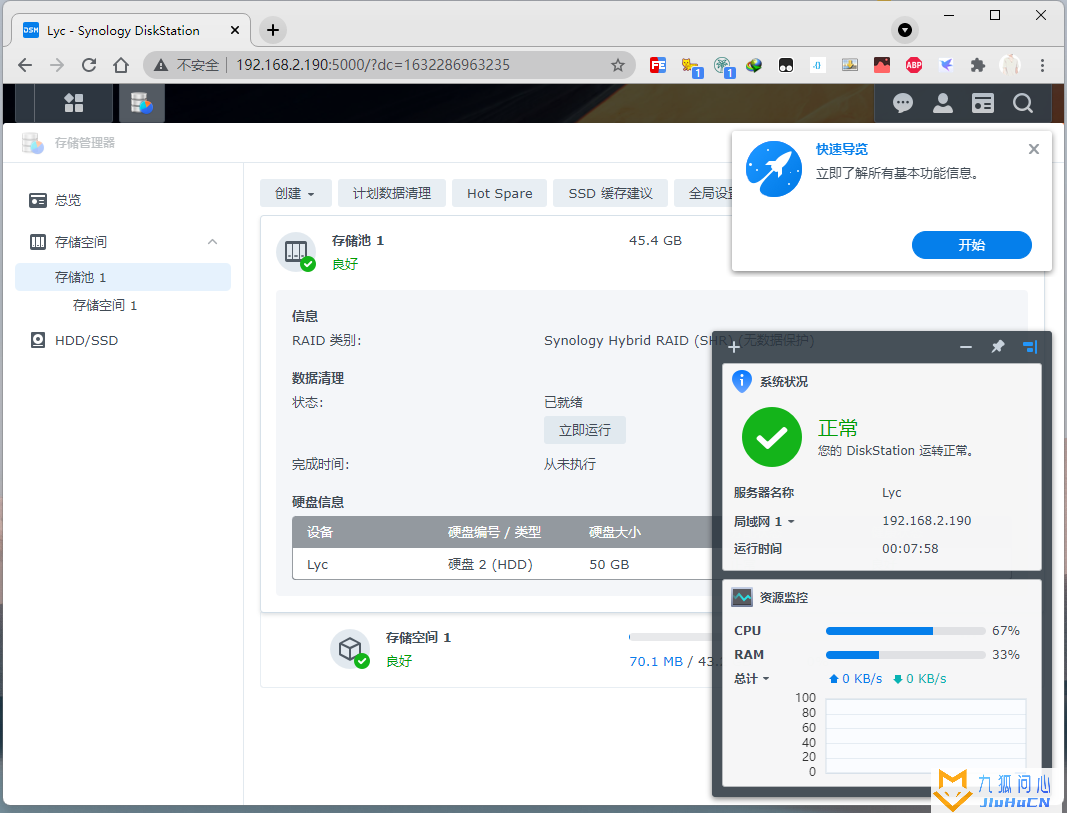Click the Hot Spare button
This screenshot has width=1067, height=813.
(x=499, y=193)
